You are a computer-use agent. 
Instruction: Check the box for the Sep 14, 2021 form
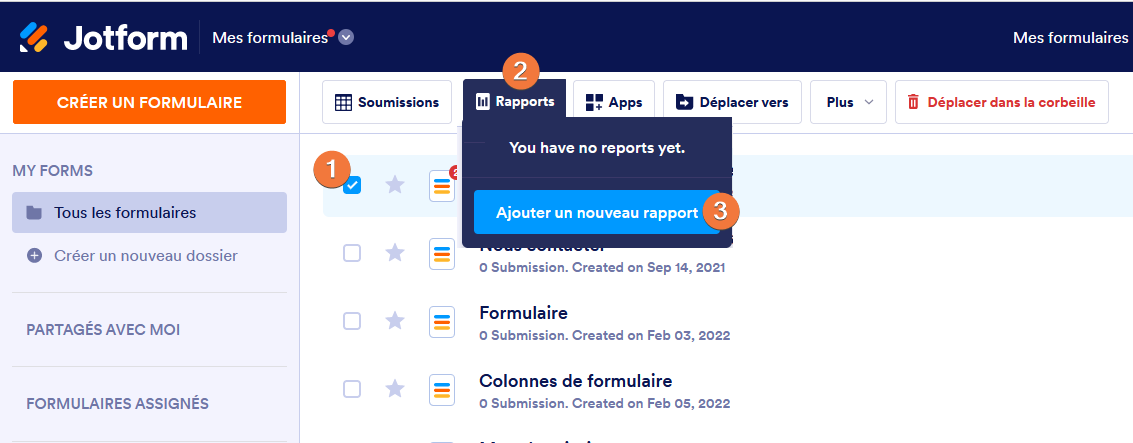[352, 253]
